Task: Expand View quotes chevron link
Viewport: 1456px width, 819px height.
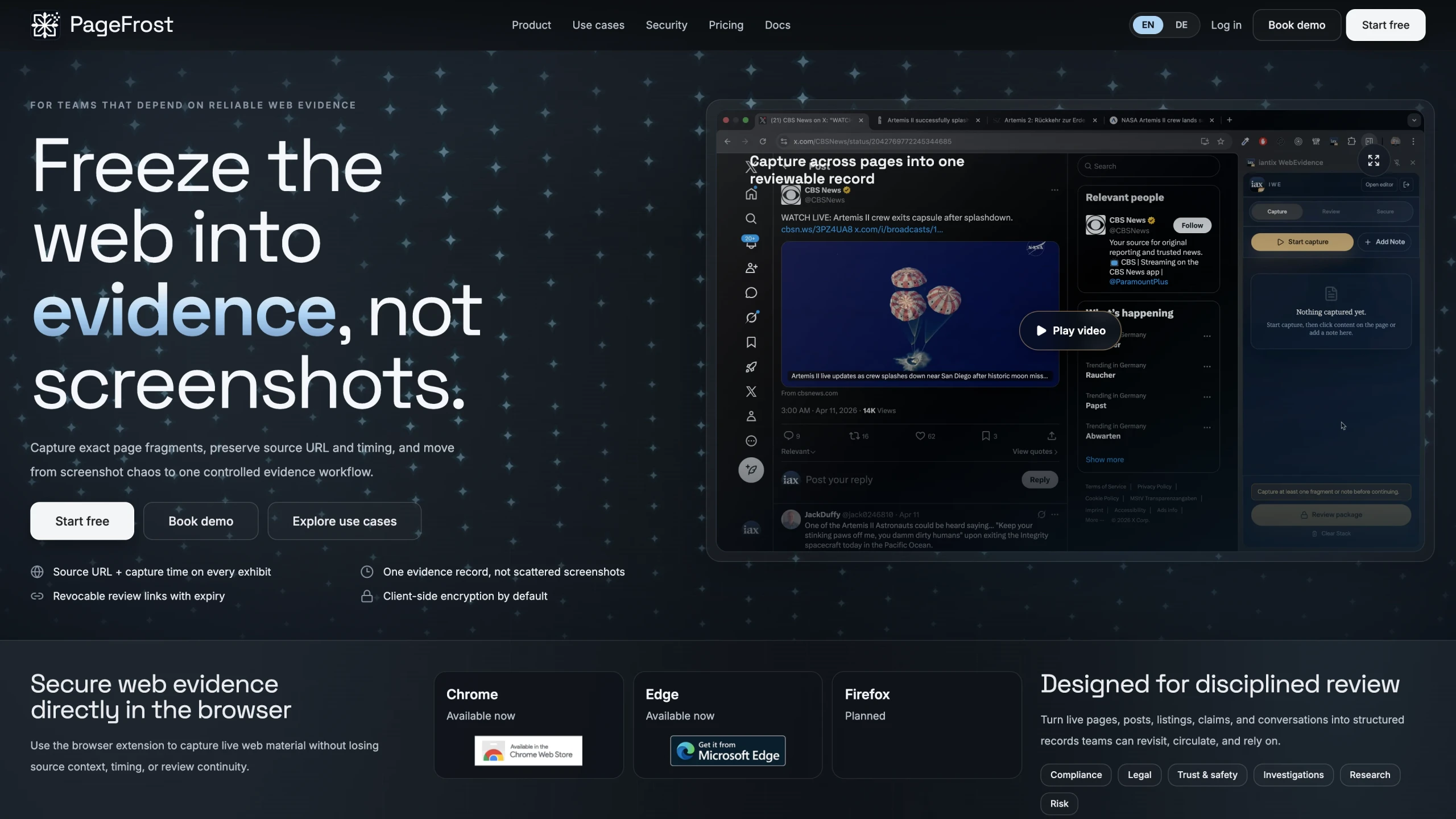Action: 1035,452
